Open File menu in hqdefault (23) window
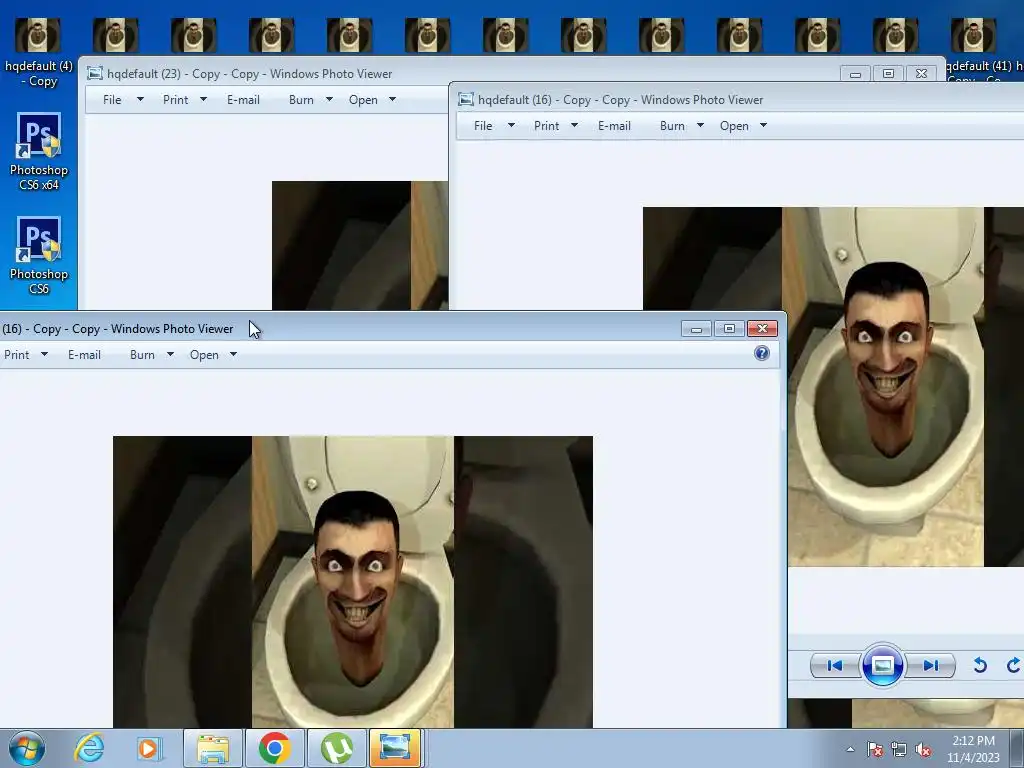The image size is (1024, 768). 112,100
